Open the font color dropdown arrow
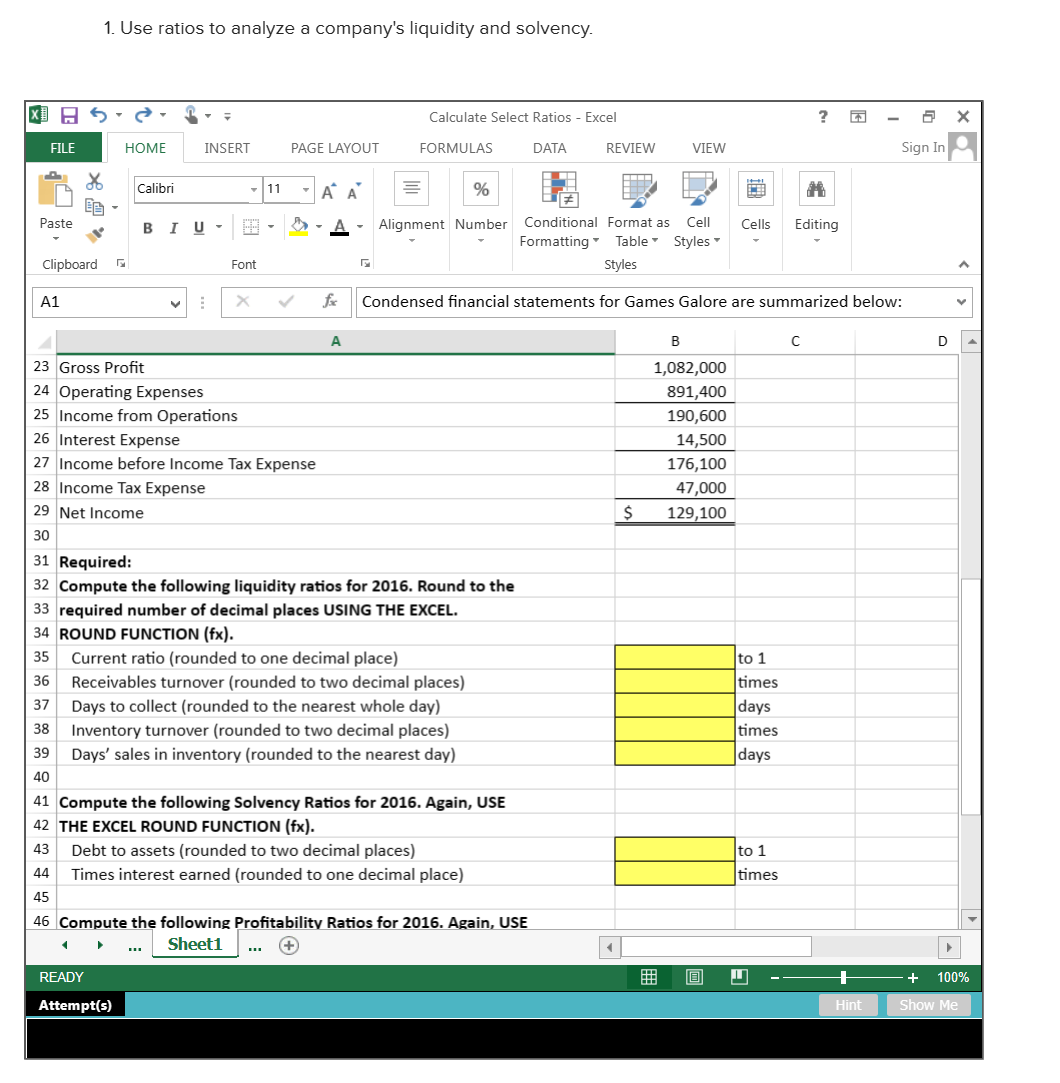 point(360,227)
